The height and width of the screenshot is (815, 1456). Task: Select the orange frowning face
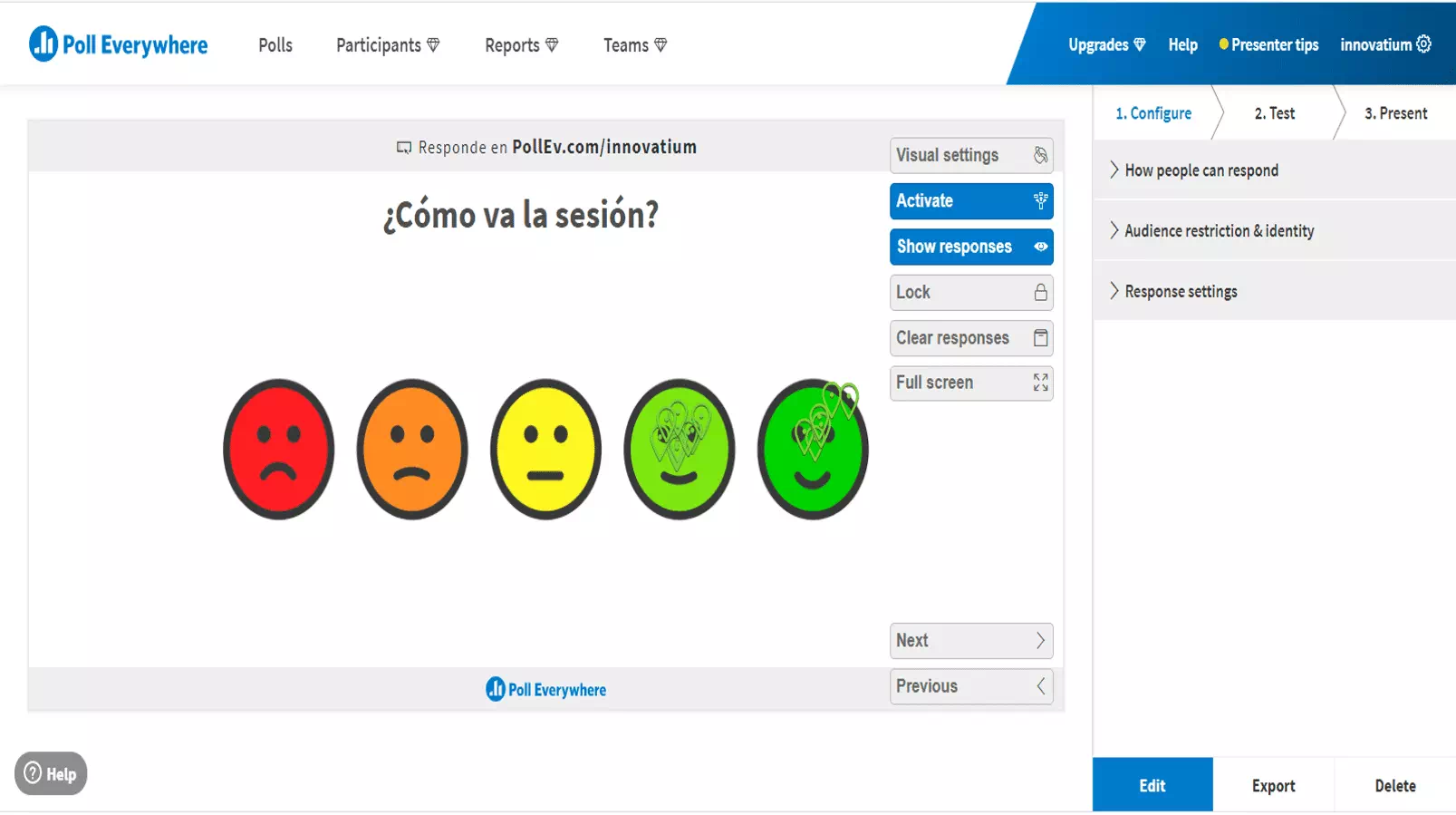411,450
